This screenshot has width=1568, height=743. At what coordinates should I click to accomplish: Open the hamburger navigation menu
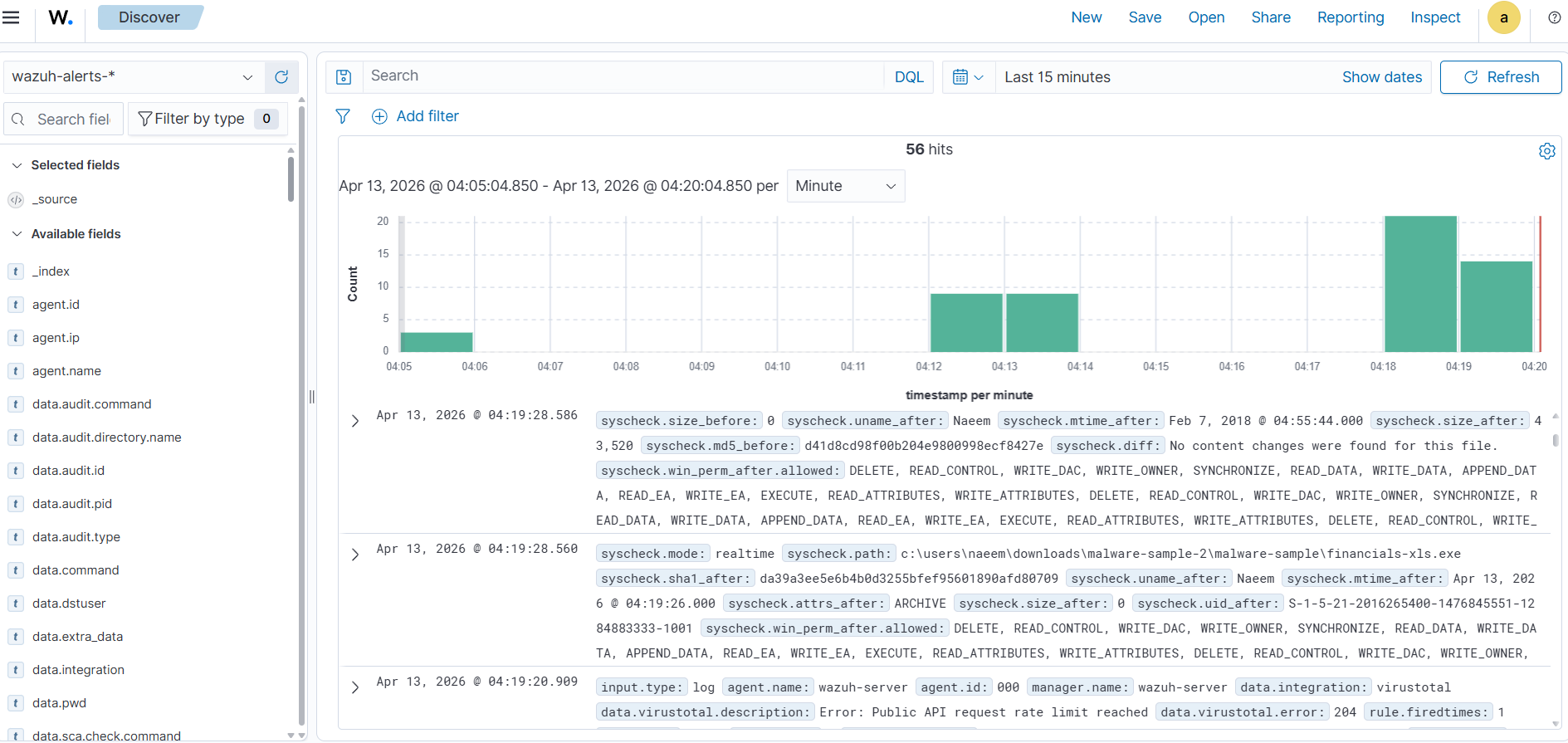[11, 17]
